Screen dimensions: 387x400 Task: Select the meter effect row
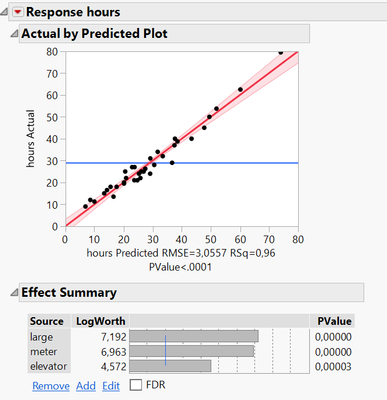(x=191, y=352)
